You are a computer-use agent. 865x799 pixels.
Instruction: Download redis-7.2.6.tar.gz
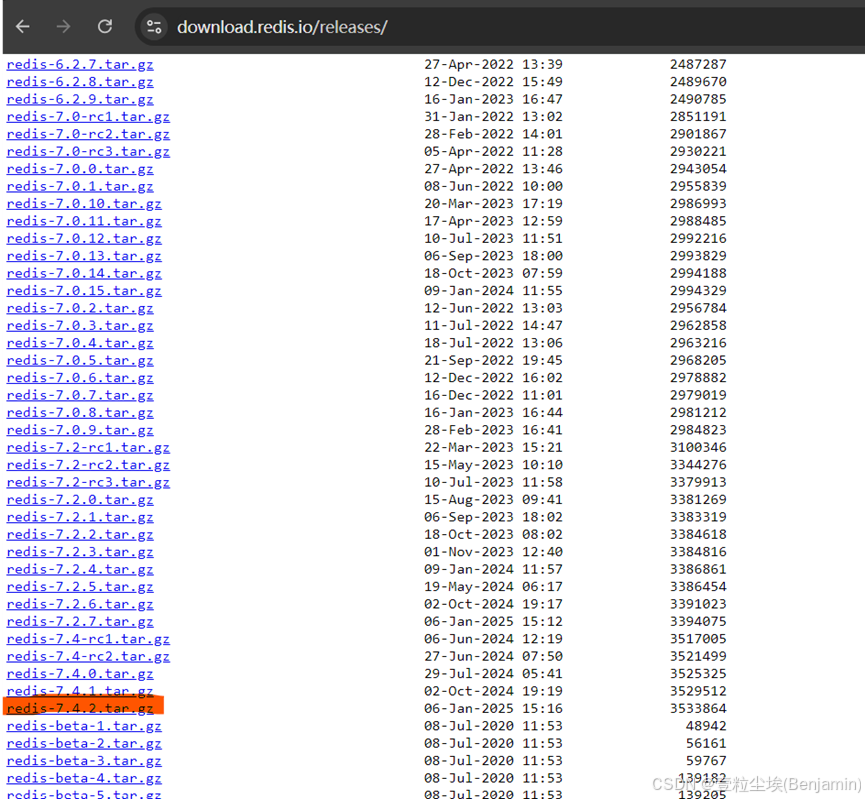click(x=80, y=604)
